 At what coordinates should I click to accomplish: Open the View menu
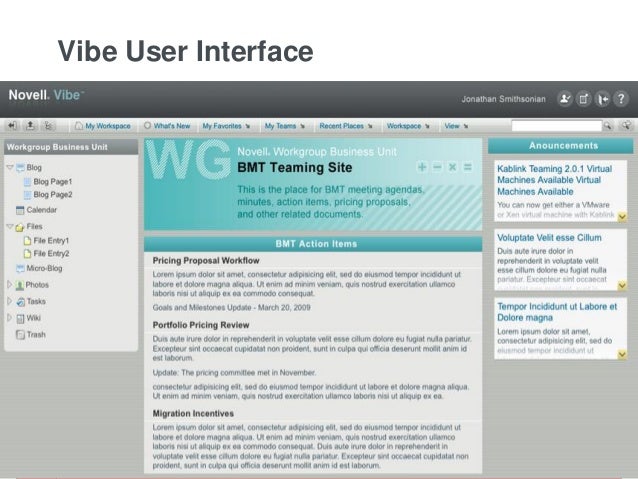(456, 126)
